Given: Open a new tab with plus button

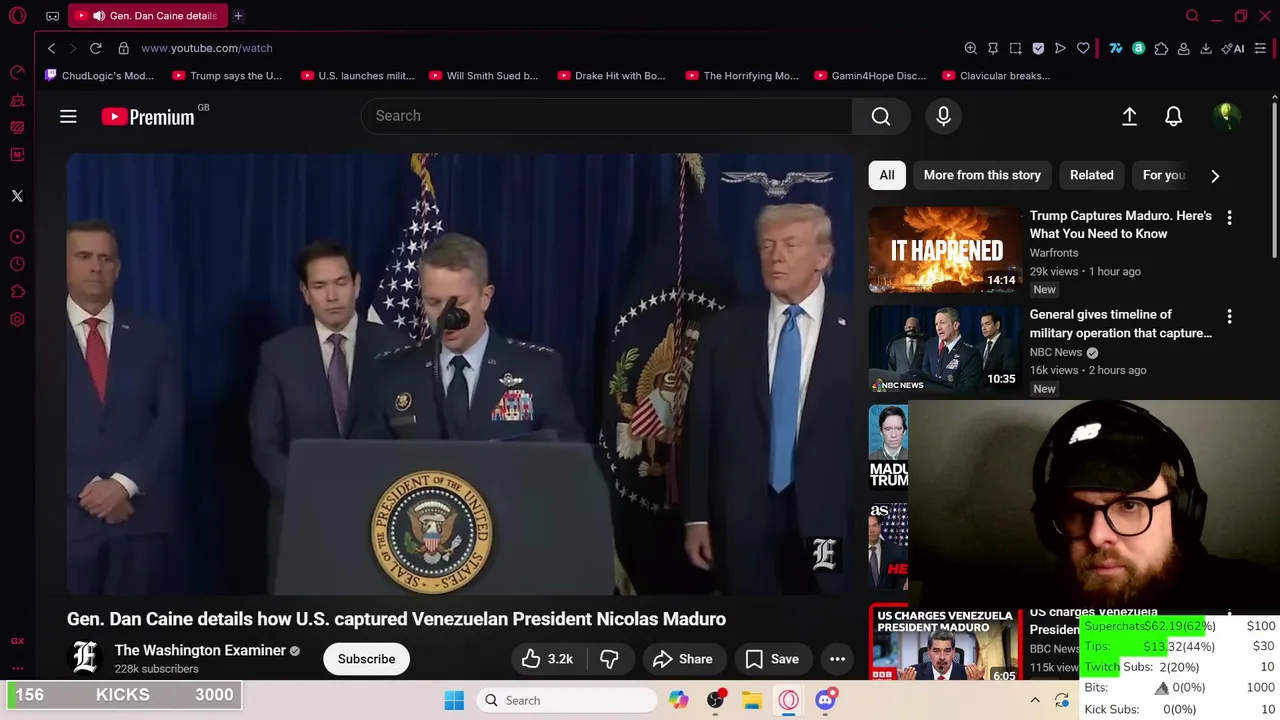Looking at the screenshot, I should [238, 16].
